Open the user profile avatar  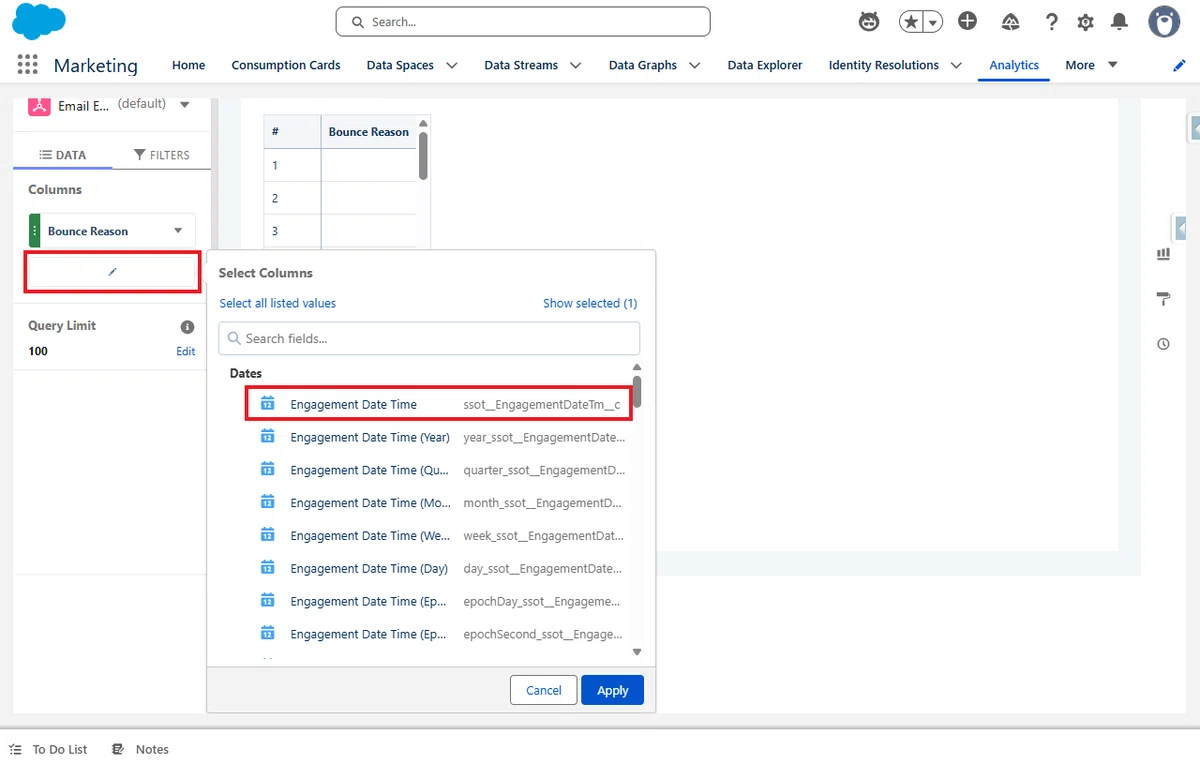[x=1164, y=22]
